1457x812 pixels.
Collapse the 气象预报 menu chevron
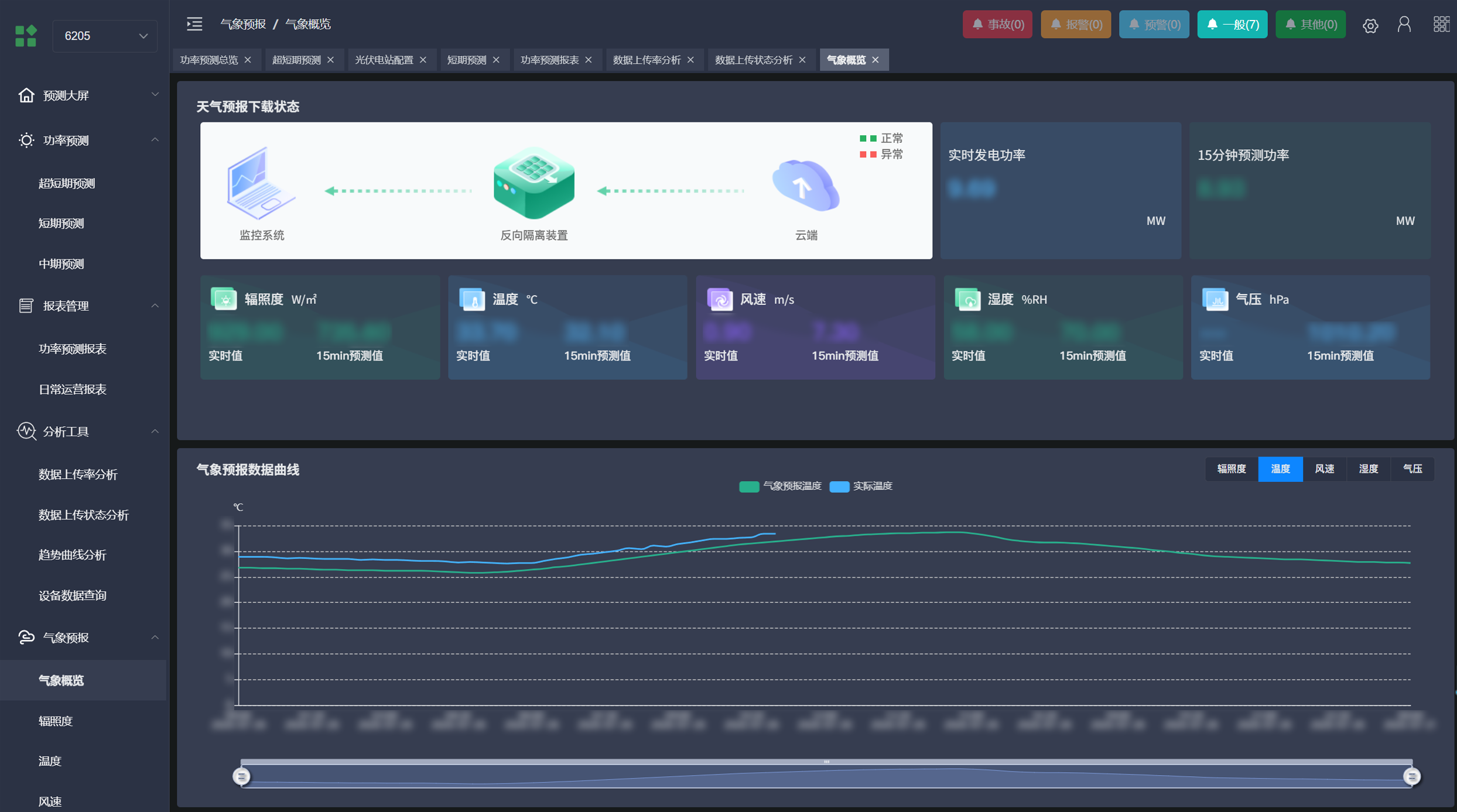tap(155, 637)
